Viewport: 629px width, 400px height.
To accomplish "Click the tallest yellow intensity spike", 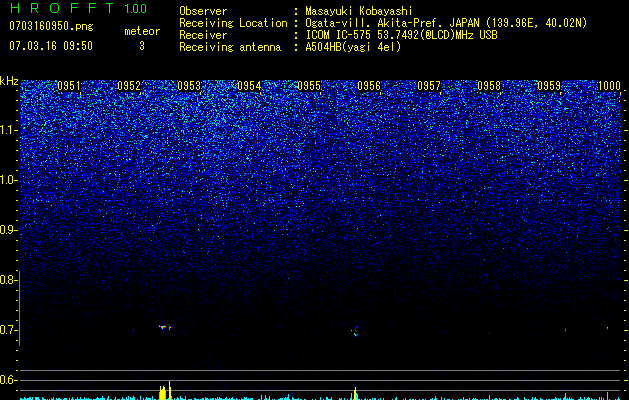I will click(170, 390).
